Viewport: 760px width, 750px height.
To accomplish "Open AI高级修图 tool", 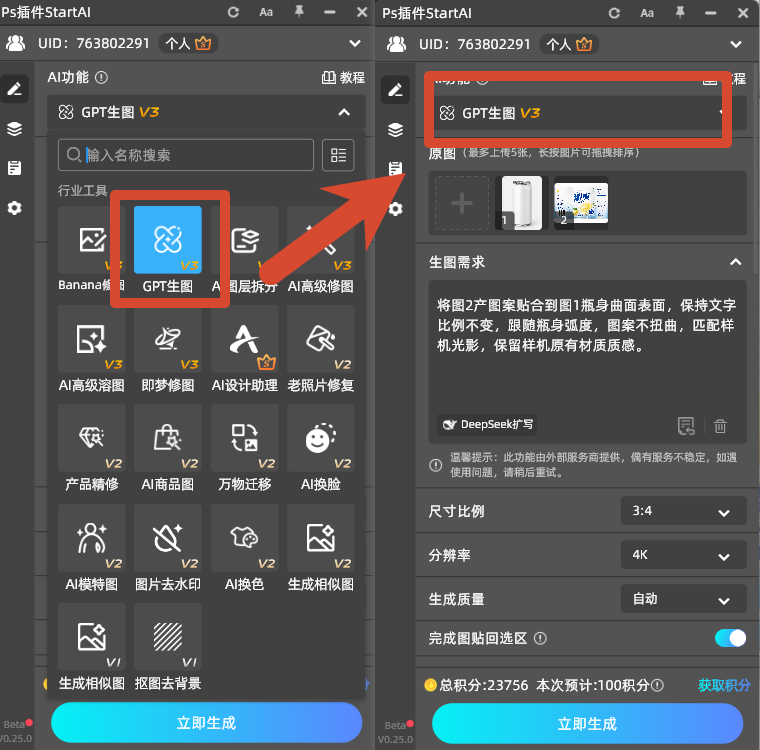I will [x=320, y=240].
